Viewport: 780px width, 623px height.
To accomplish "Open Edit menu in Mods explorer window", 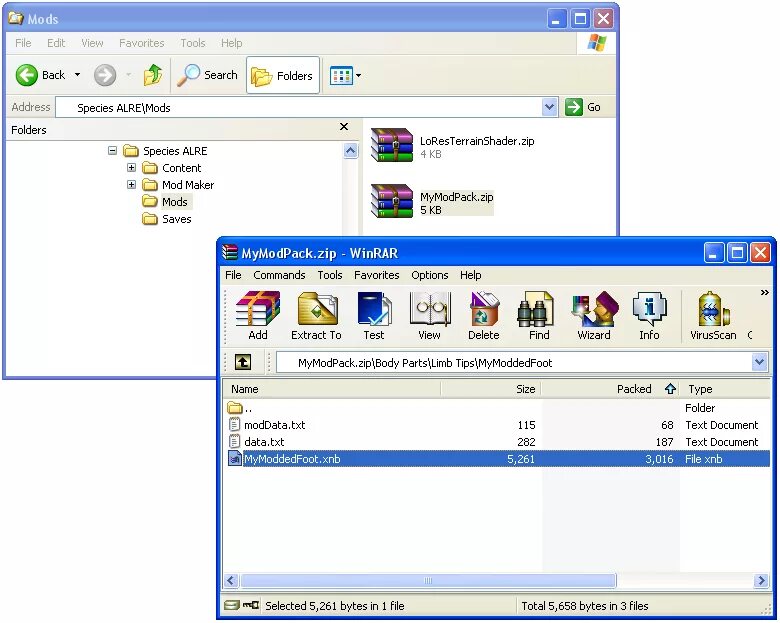I will point(56,43).
